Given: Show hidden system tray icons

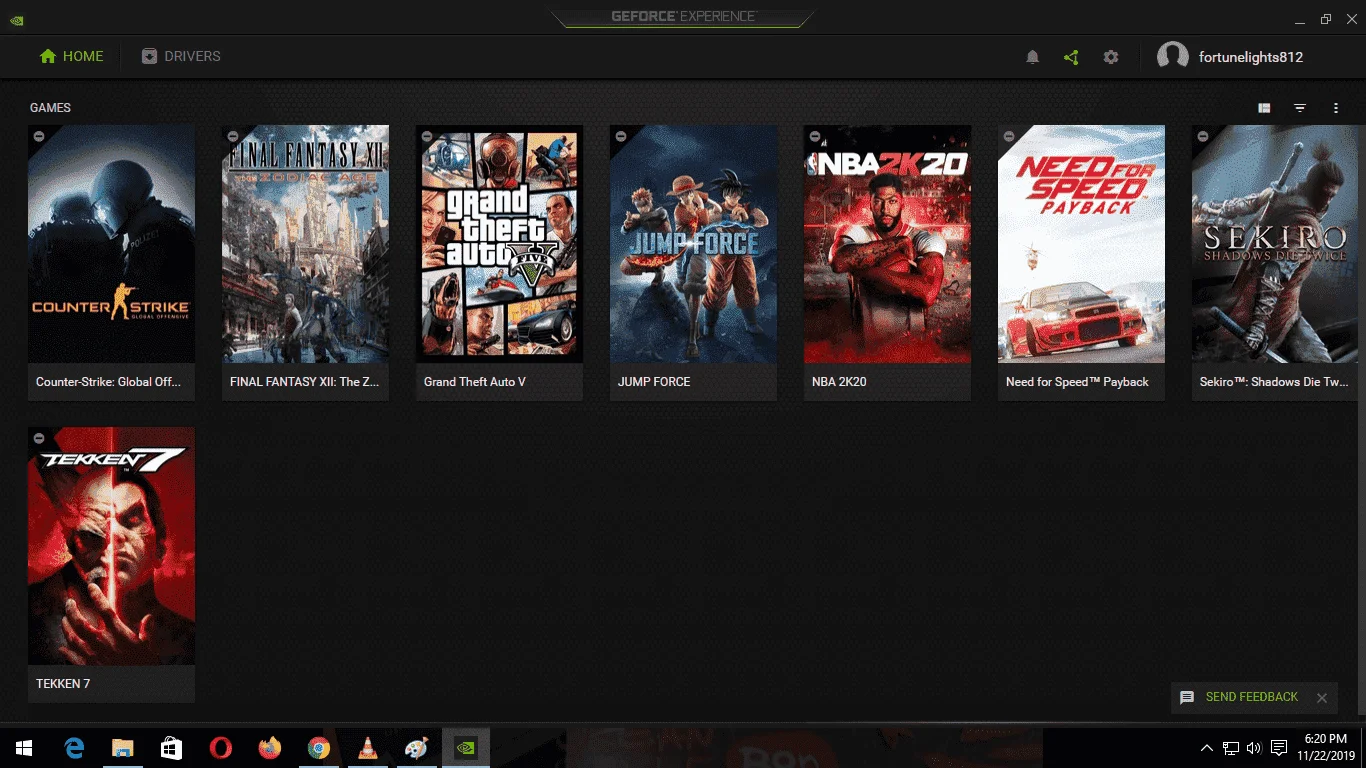Looking at the screenshot, I should coord(1207,748).
